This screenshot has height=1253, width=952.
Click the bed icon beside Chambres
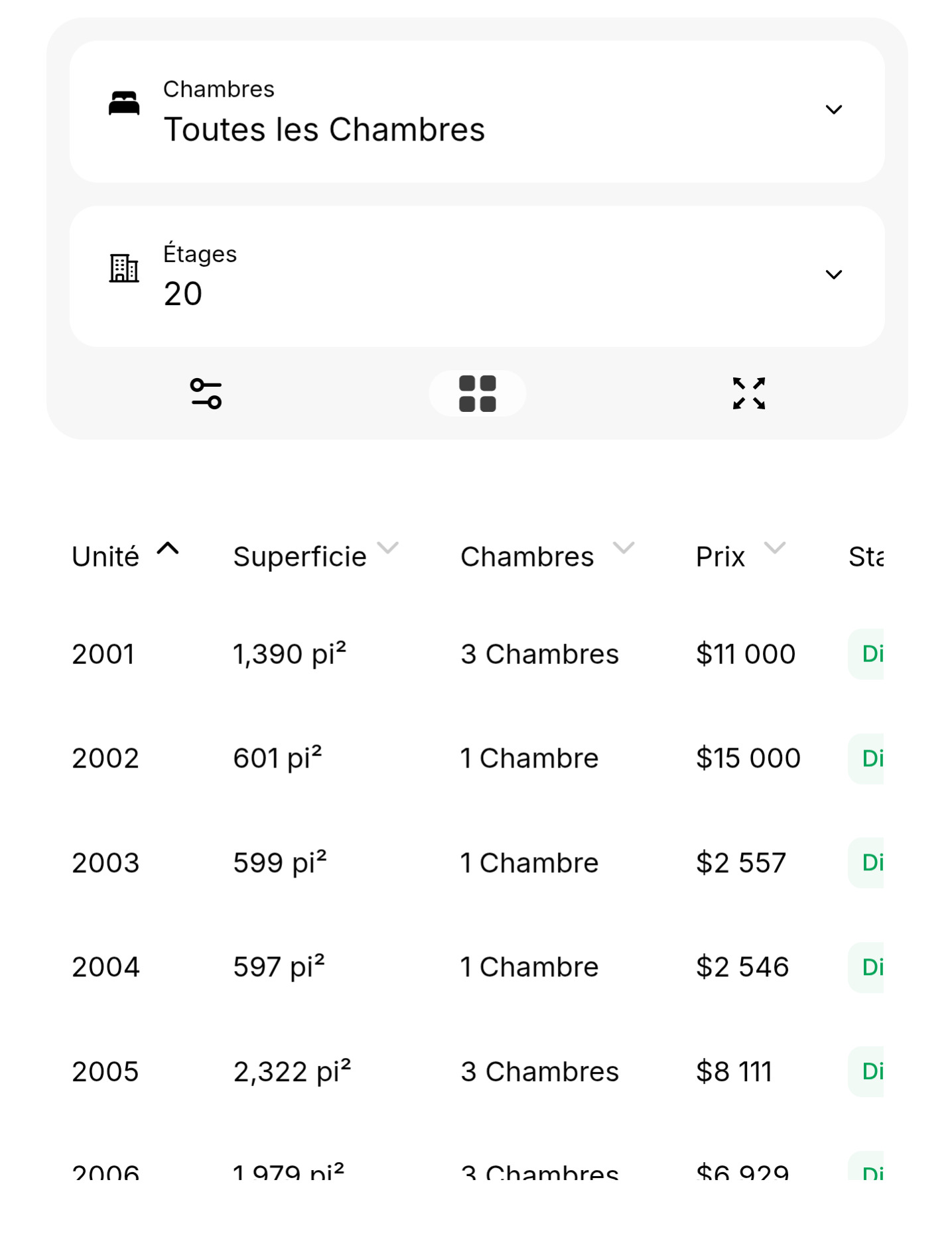click(124, 104)
